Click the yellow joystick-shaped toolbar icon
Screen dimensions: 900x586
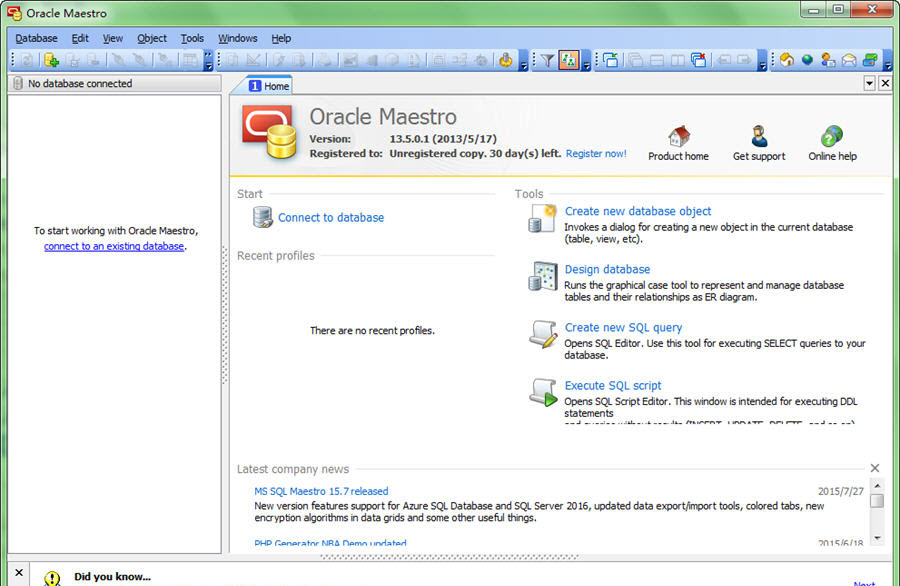click(505, 60)
